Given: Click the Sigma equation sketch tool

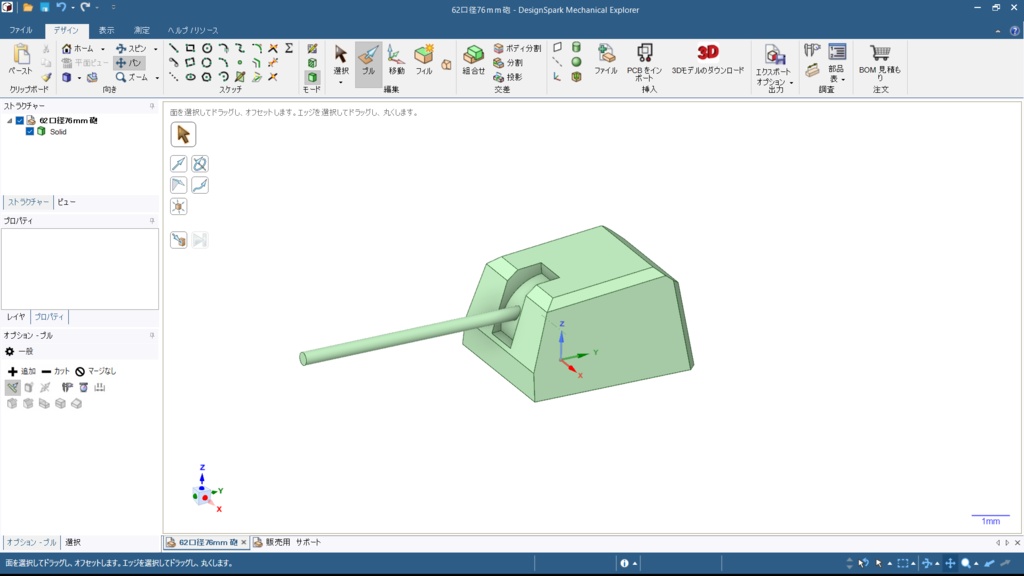Looking at the screenshot, I should click(x=289, y=48).
